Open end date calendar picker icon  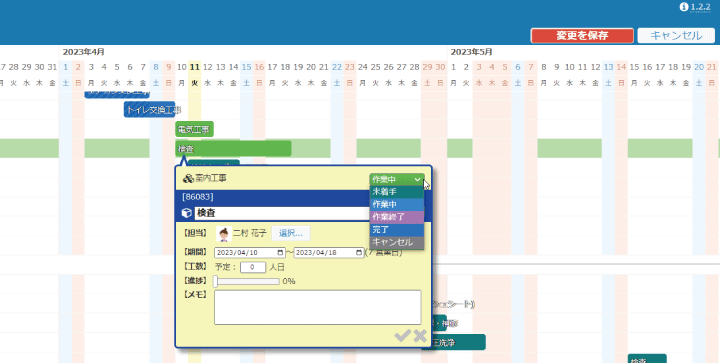coord(359,253)
